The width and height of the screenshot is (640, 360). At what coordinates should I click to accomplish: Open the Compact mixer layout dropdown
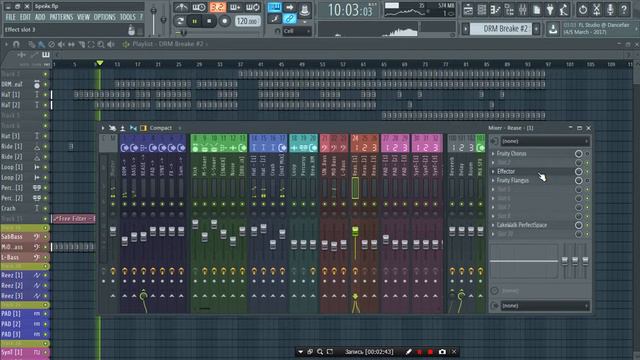coord(160,128)
